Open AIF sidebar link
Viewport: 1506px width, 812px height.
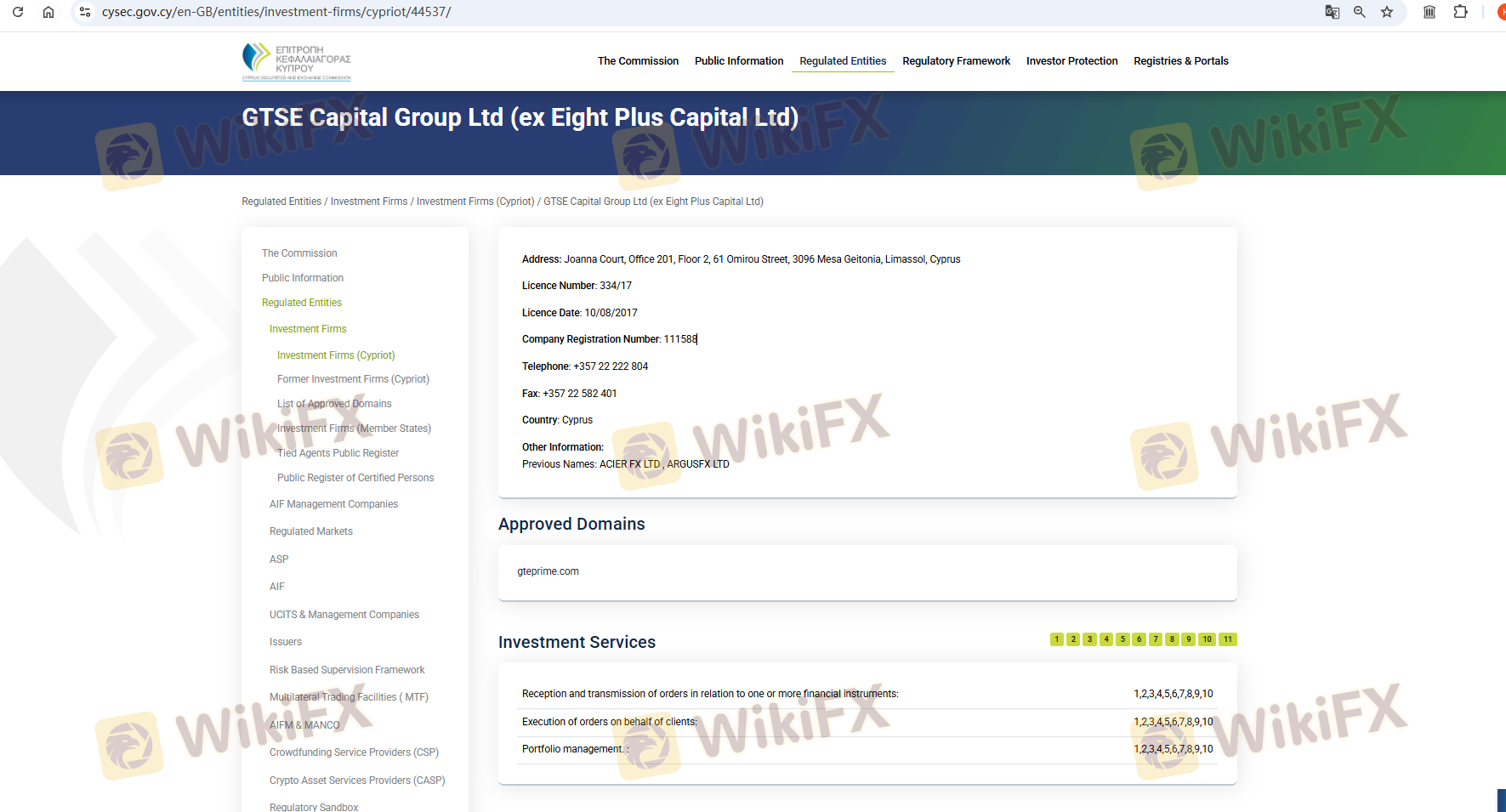[x=277, y=587]
